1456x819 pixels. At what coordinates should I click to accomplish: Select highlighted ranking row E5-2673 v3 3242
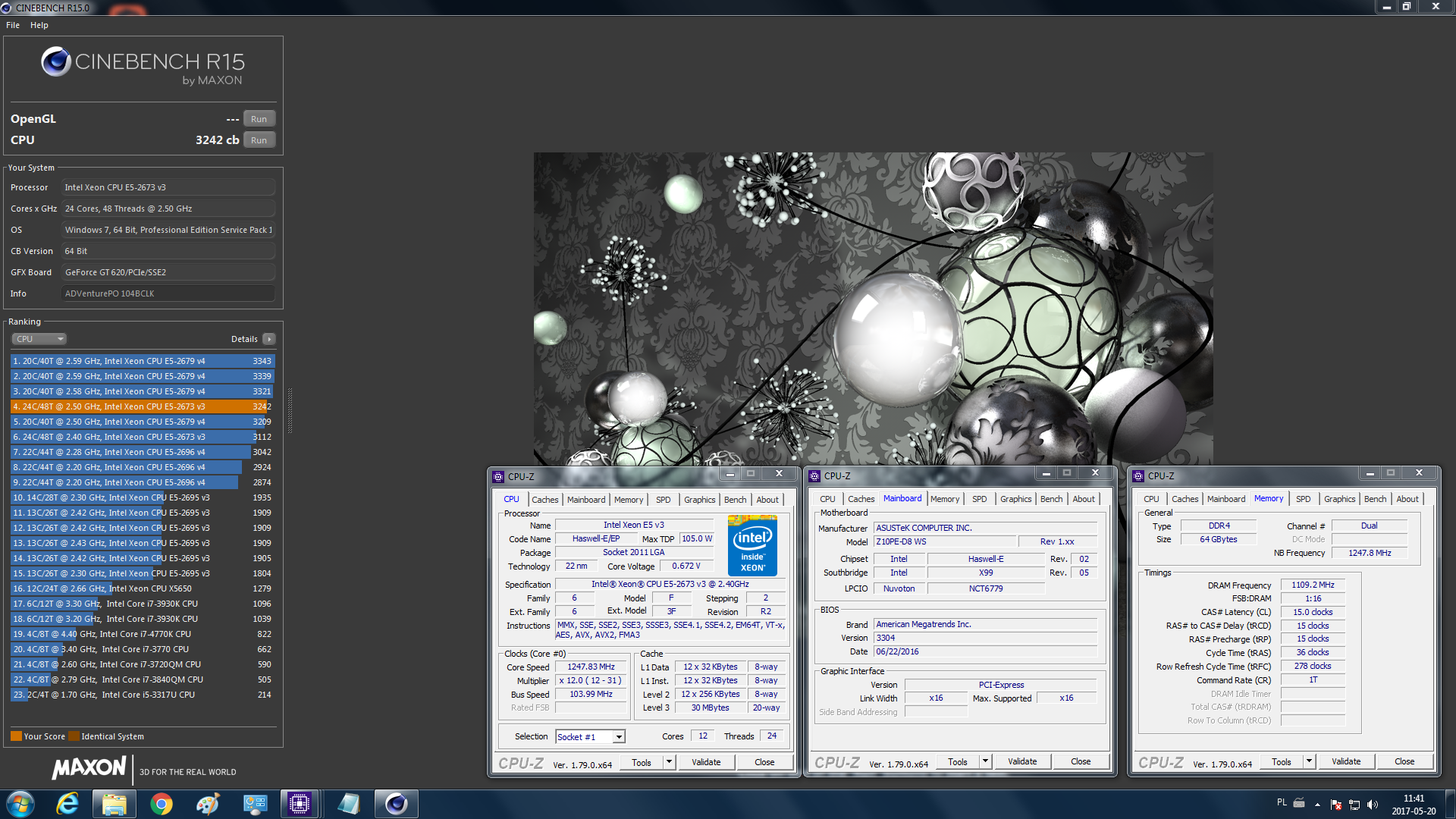(143, 406)
